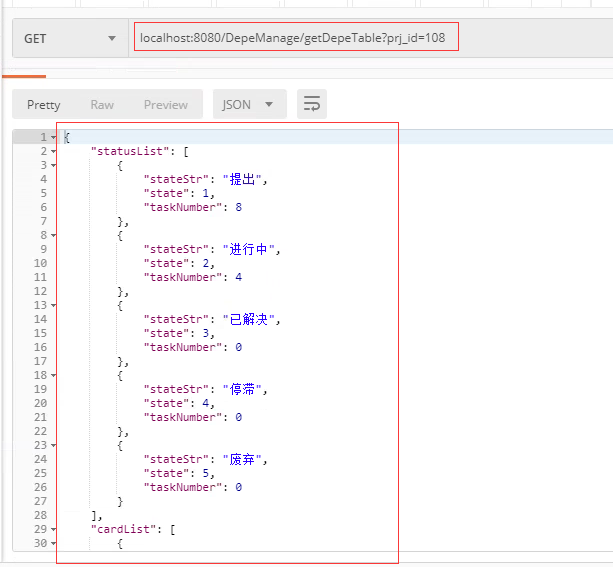Click the state value 1 on line 5
This screenshot has width=613, height=567.
[x=206, y=193]
